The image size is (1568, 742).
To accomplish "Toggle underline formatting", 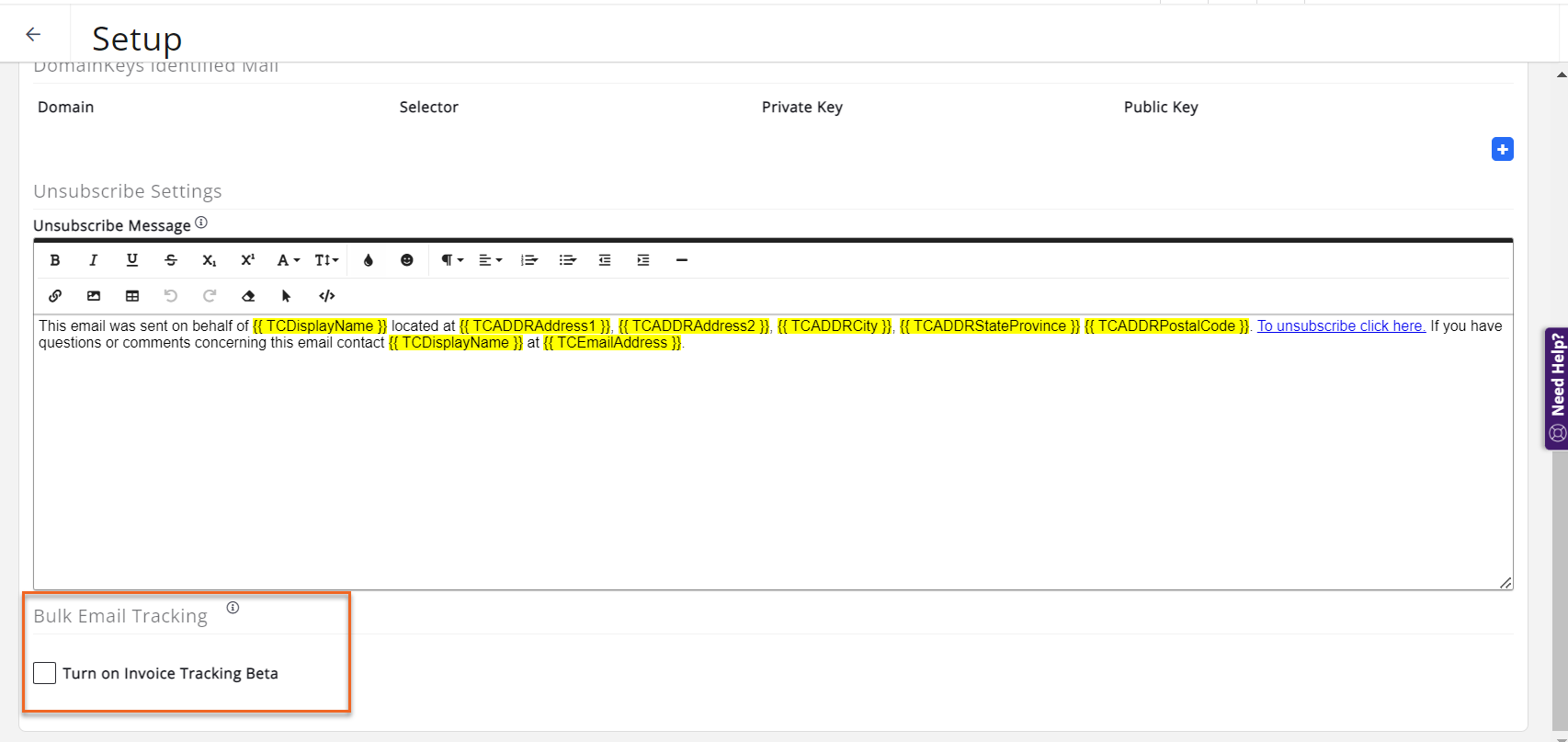I will pos(132,260).
